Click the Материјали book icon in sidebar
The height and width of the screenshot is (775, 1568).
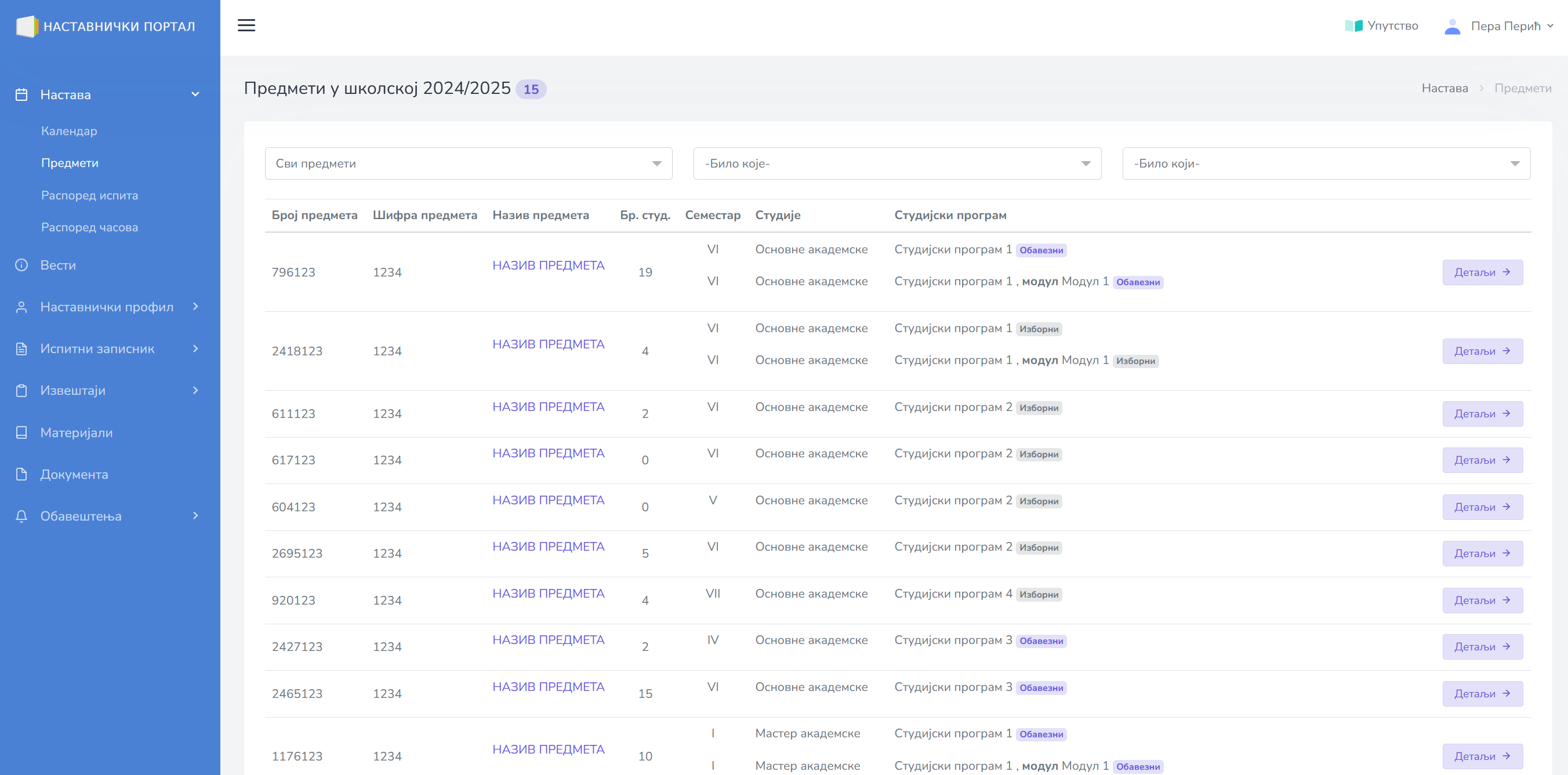[x=22, y=432]
